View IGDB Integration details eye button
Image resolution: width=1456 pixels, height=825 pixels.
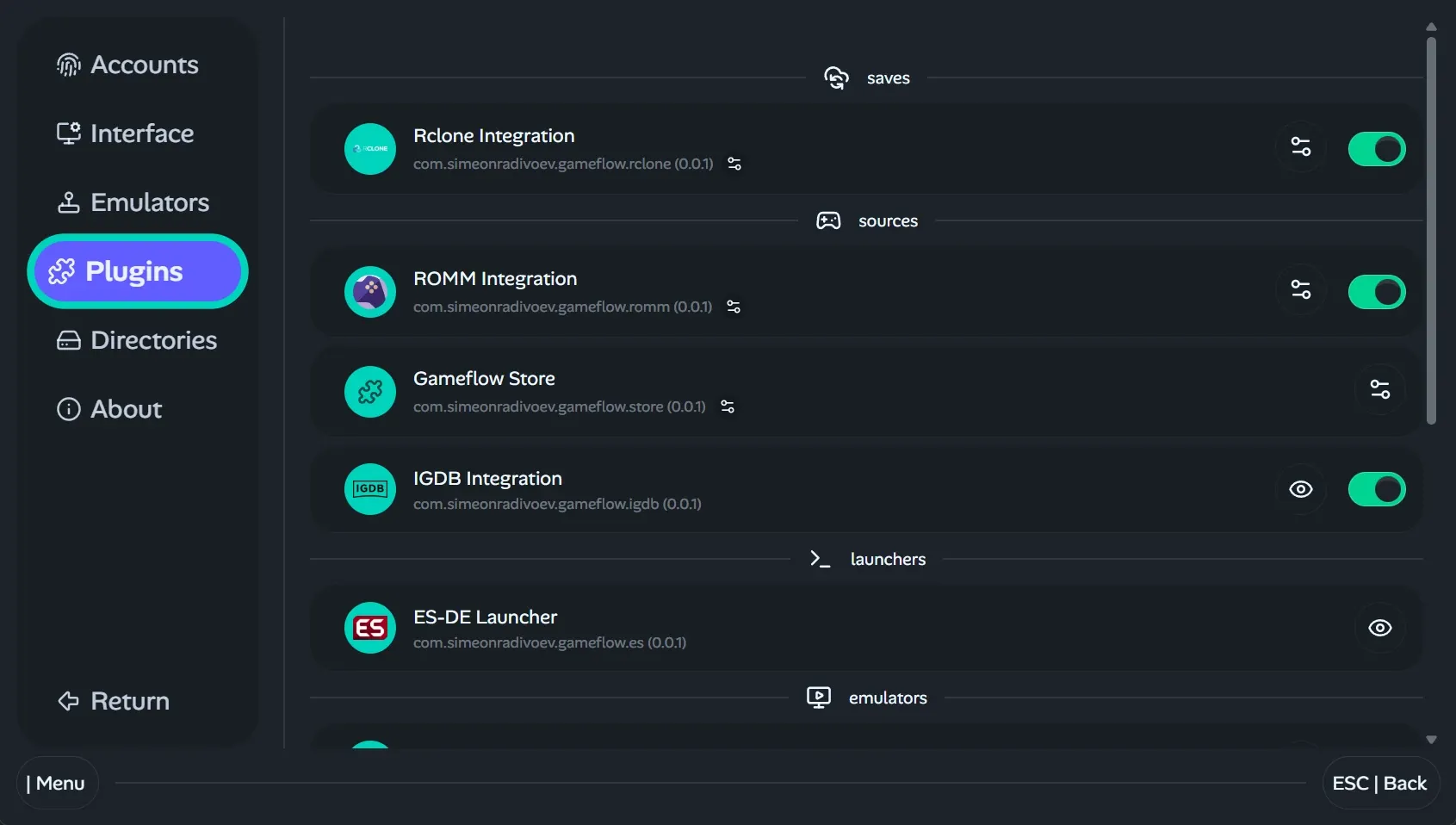tap(1301, 489)
